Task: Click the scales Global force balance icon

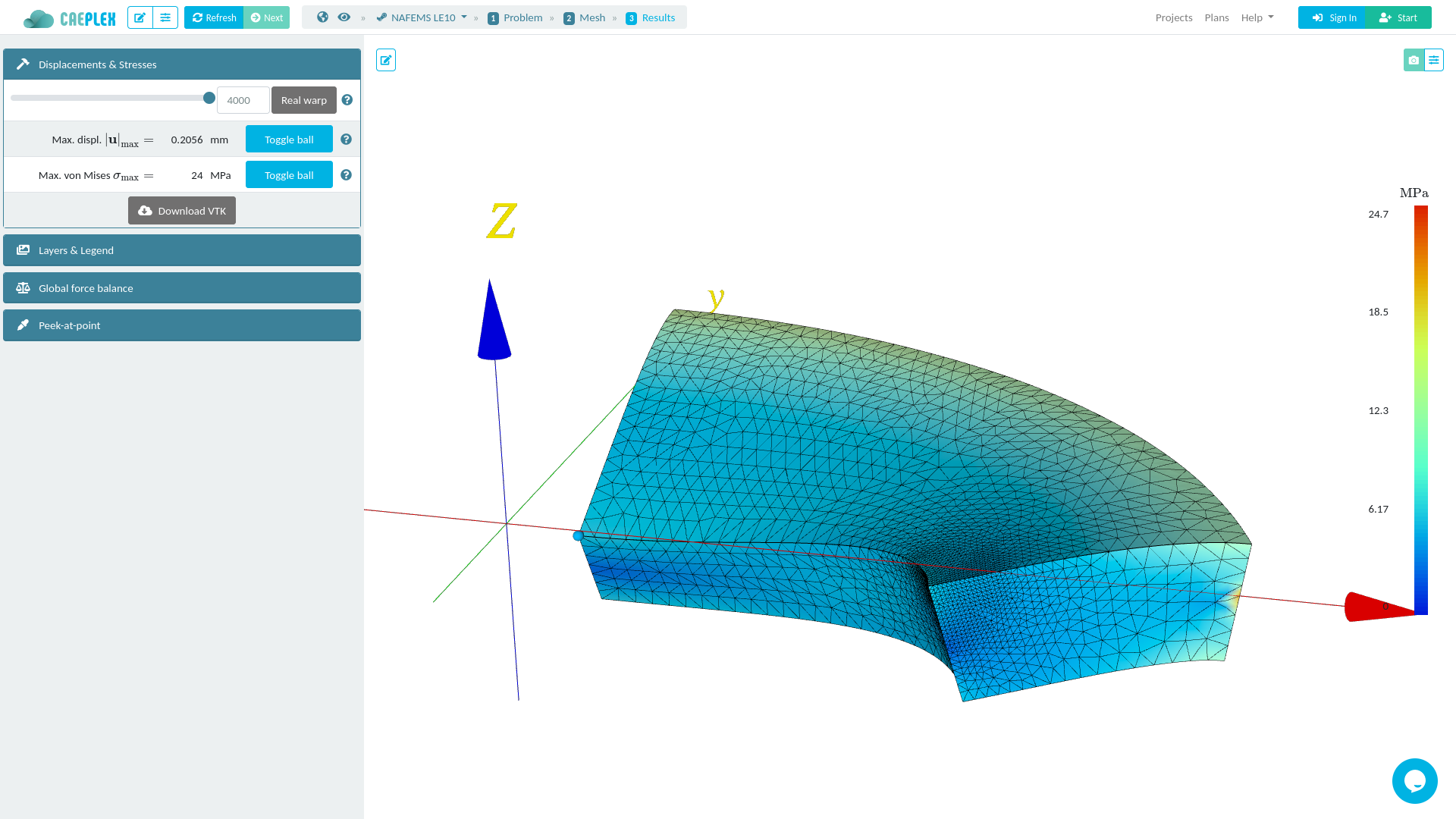Action: (22, 288)
